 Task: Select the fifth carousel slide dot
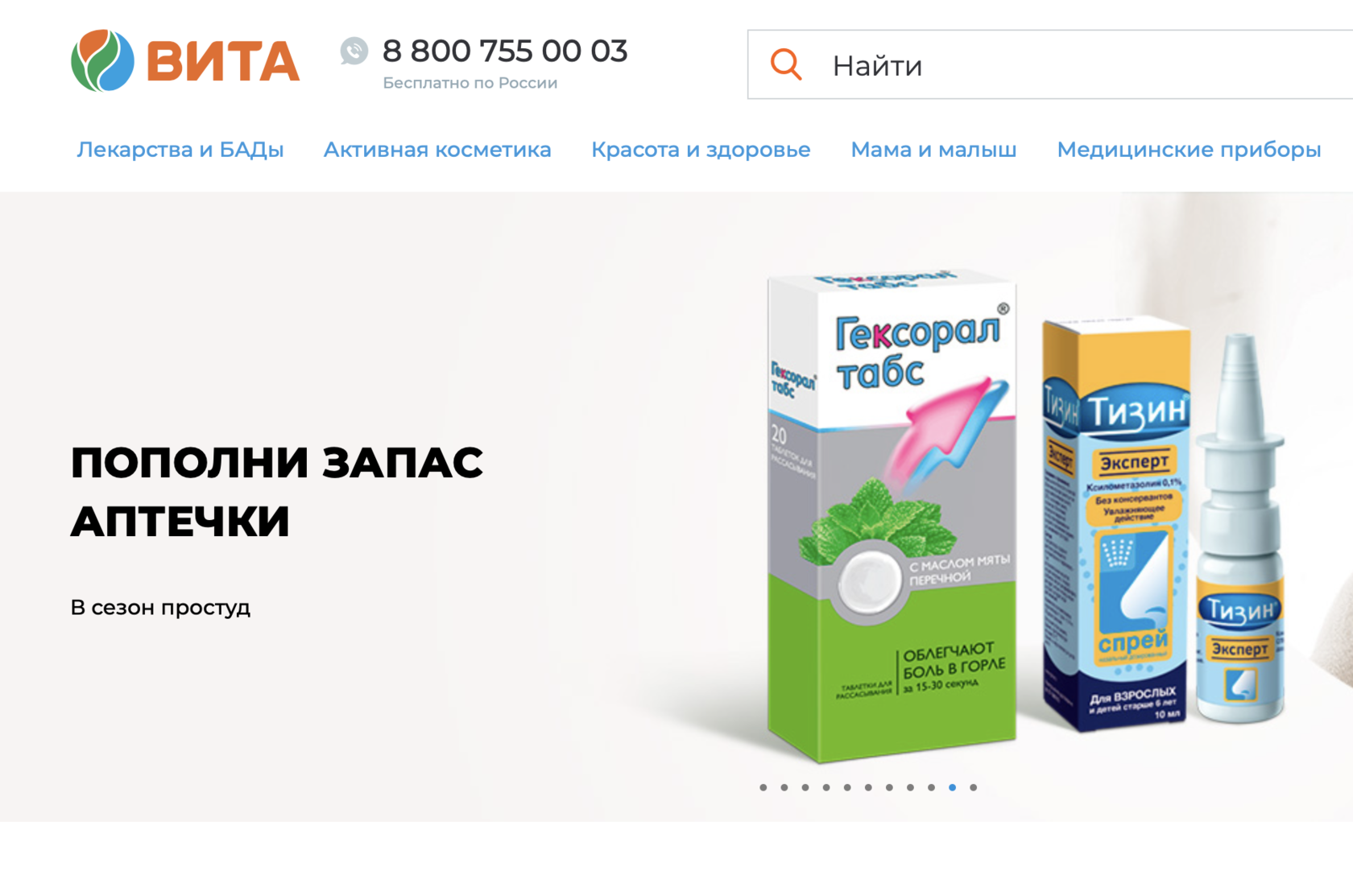[x=847, y=787]
